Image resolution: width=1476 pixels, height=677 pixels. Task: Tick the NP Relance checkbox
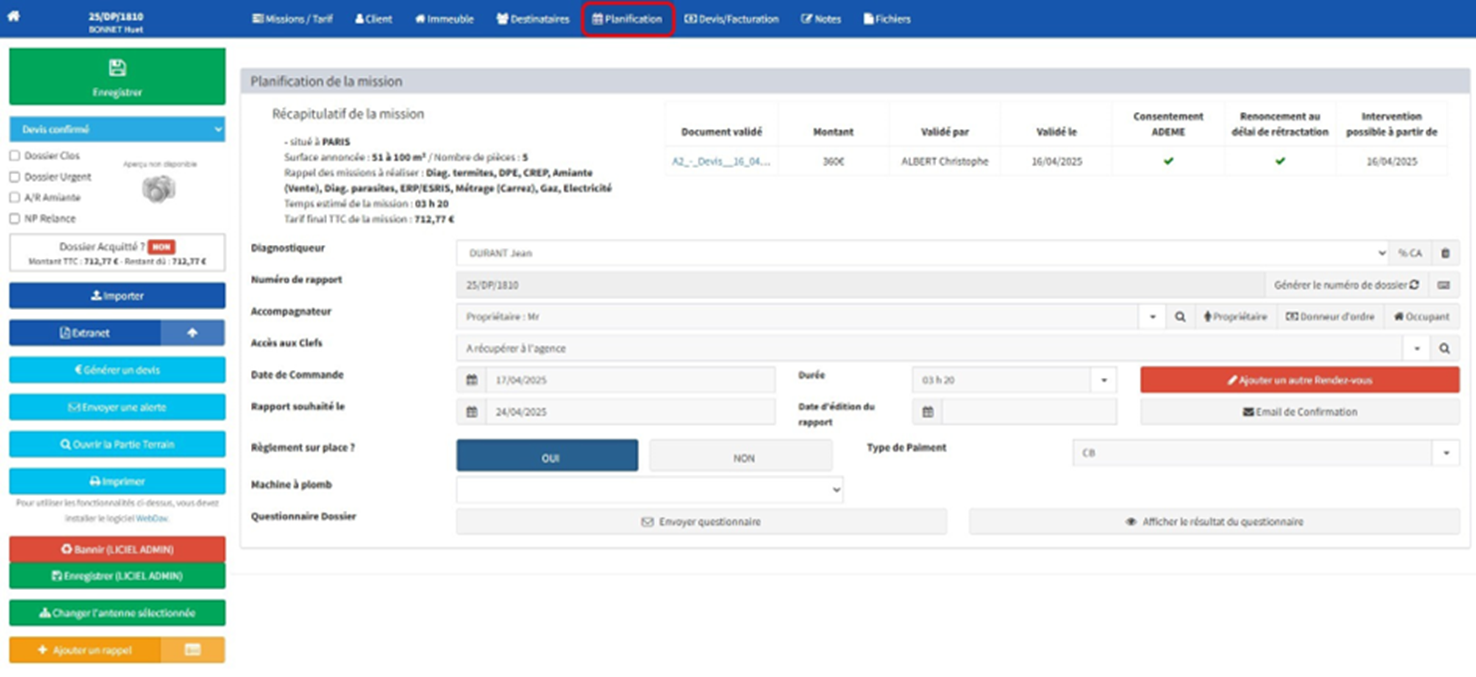click(15, 218)
